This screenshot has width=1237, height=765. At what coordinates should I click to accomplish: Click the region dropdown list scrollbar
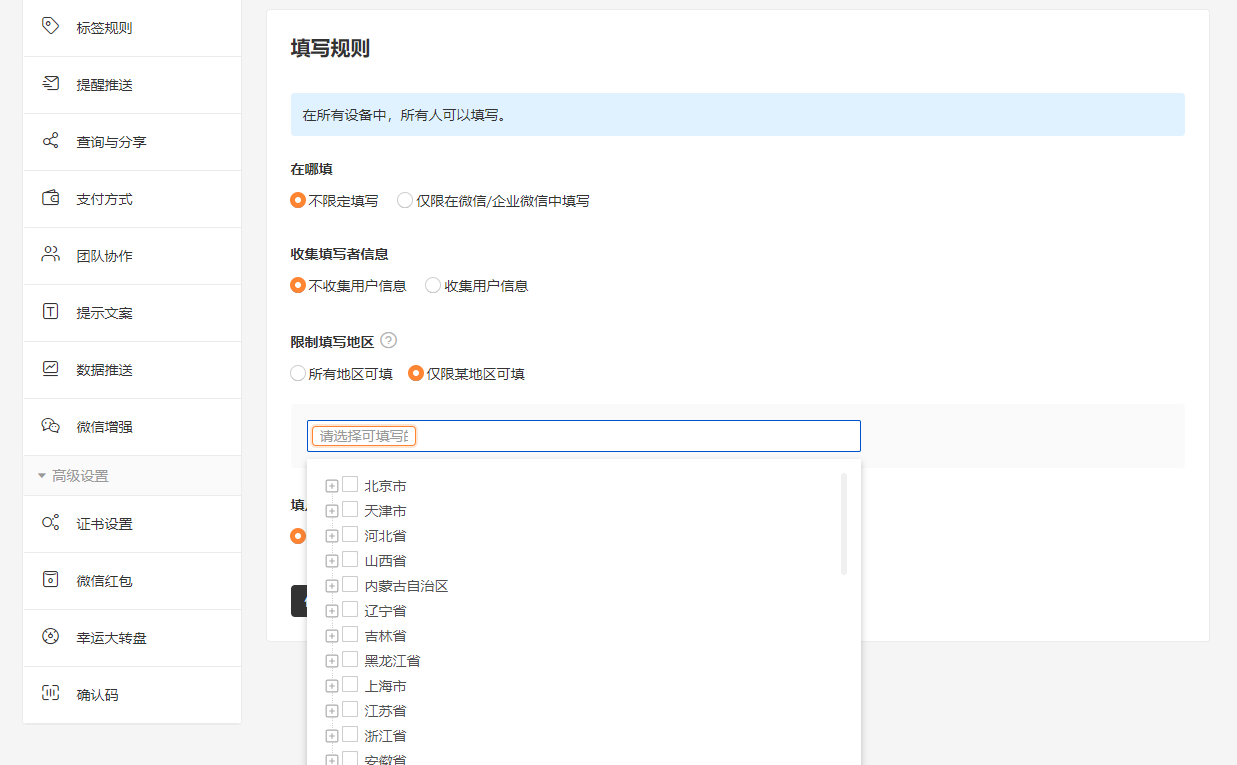844,524
